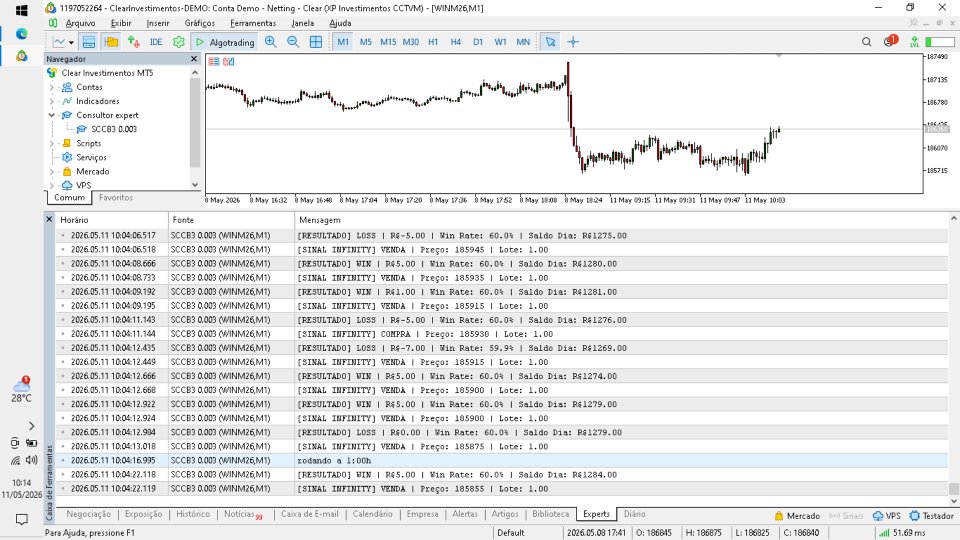Toggle the Navigator folder icon in toolbar
960x540 pixels.
pyautogui.click(x=111, y=42)
